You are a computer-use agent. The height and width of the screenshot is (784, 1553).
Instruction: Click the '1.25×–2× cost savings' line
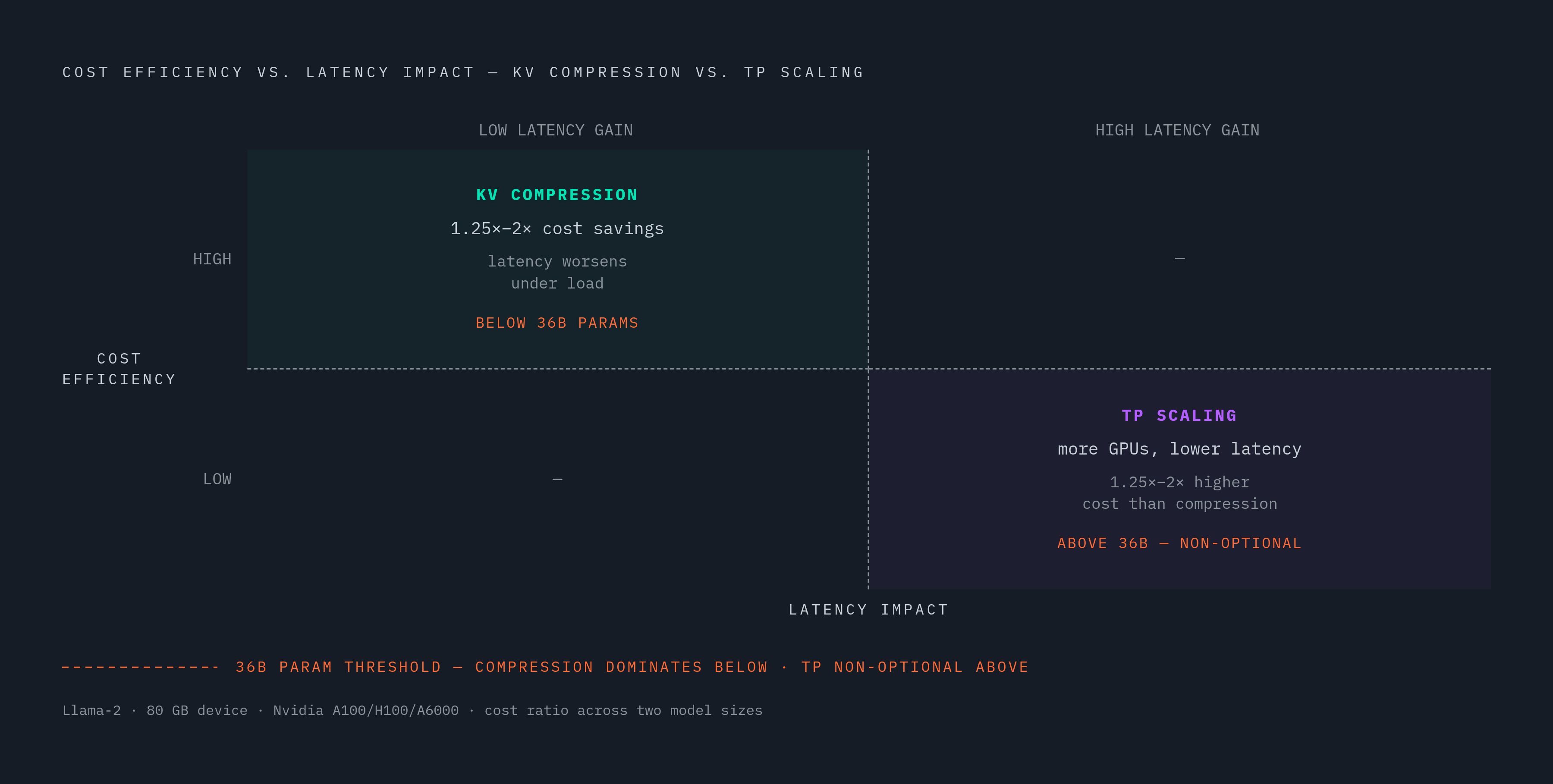point(557,229)
